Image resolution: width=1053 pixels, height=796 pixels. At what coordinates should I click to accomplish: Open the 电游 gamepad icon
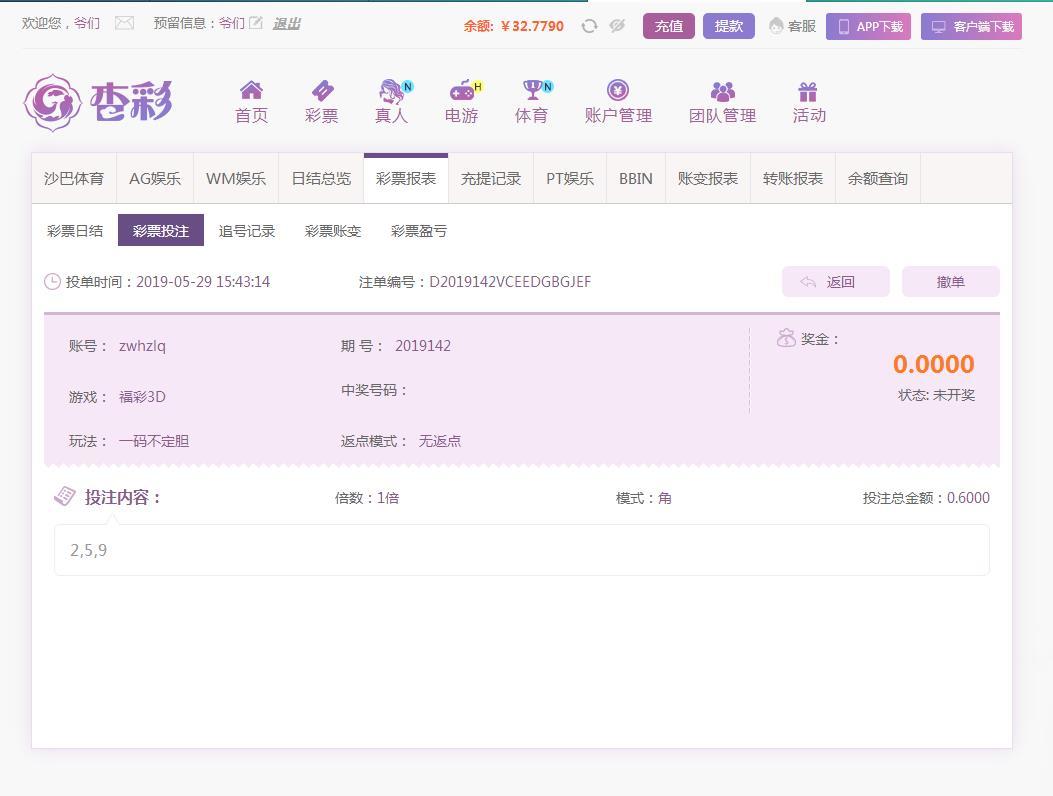(461, 91)
